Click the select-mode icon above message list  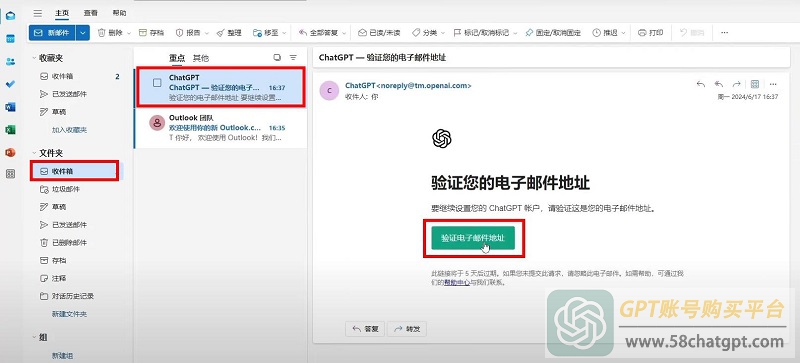277,58
